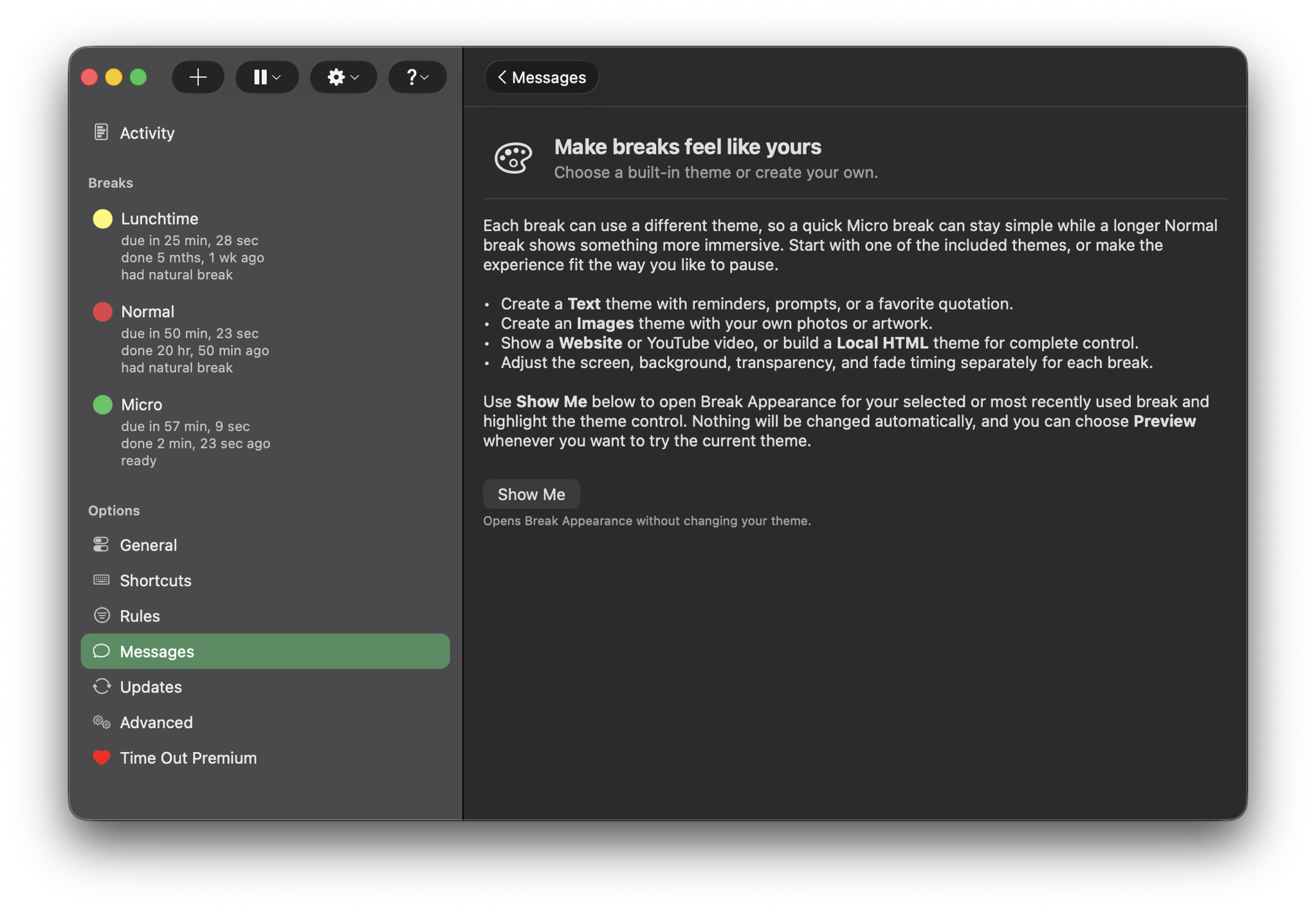Image resolution: width=1316 pixels, height=911 pixels.
Task: Open the question mark help dropdown
Action: (x=417, y=77)
